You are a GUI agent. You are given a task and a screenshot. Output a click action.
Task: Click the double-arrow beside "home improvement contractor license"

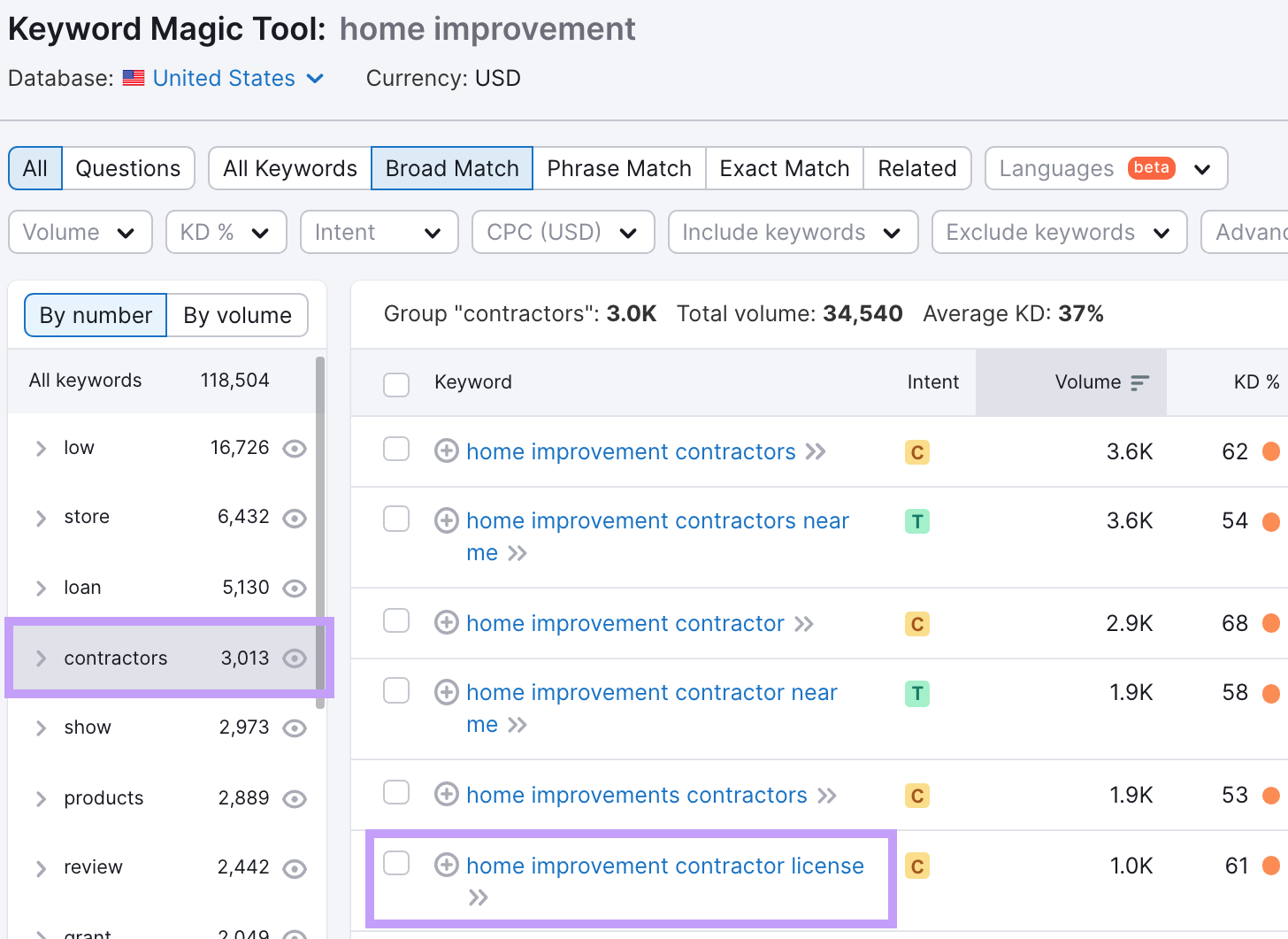click(479, 897)
